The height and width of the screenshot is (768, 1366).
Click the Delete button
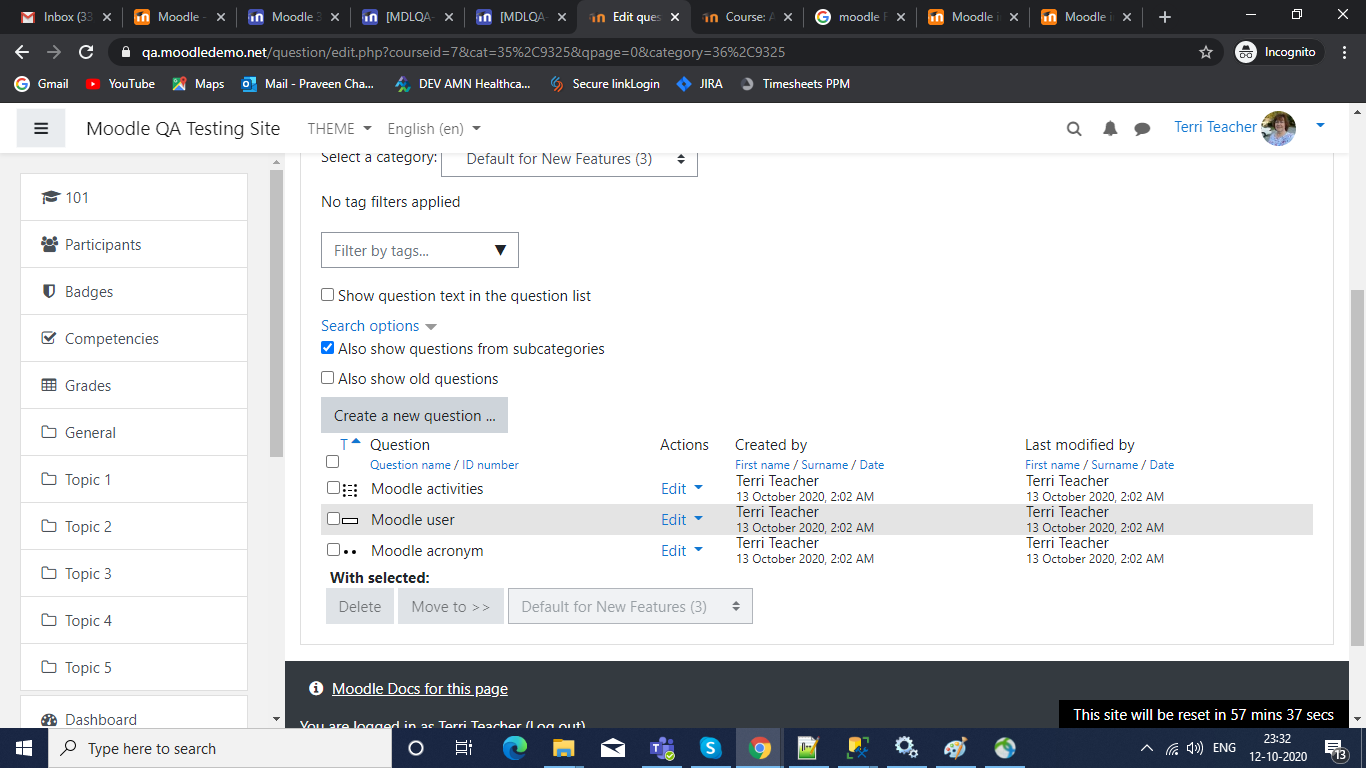tap(360, 606)
